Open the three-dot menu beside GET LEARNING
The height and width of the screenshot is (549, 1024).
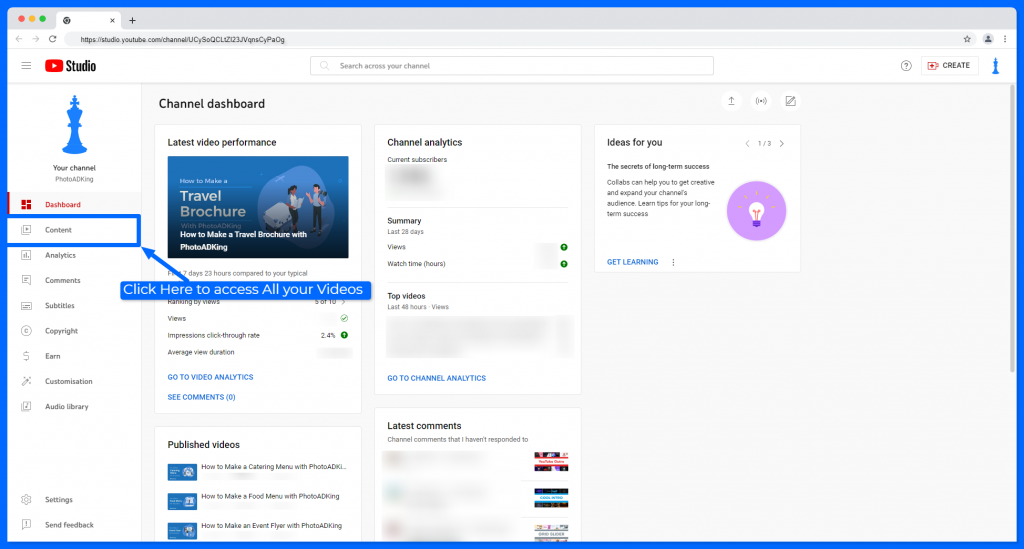click(x=673, y=262)
